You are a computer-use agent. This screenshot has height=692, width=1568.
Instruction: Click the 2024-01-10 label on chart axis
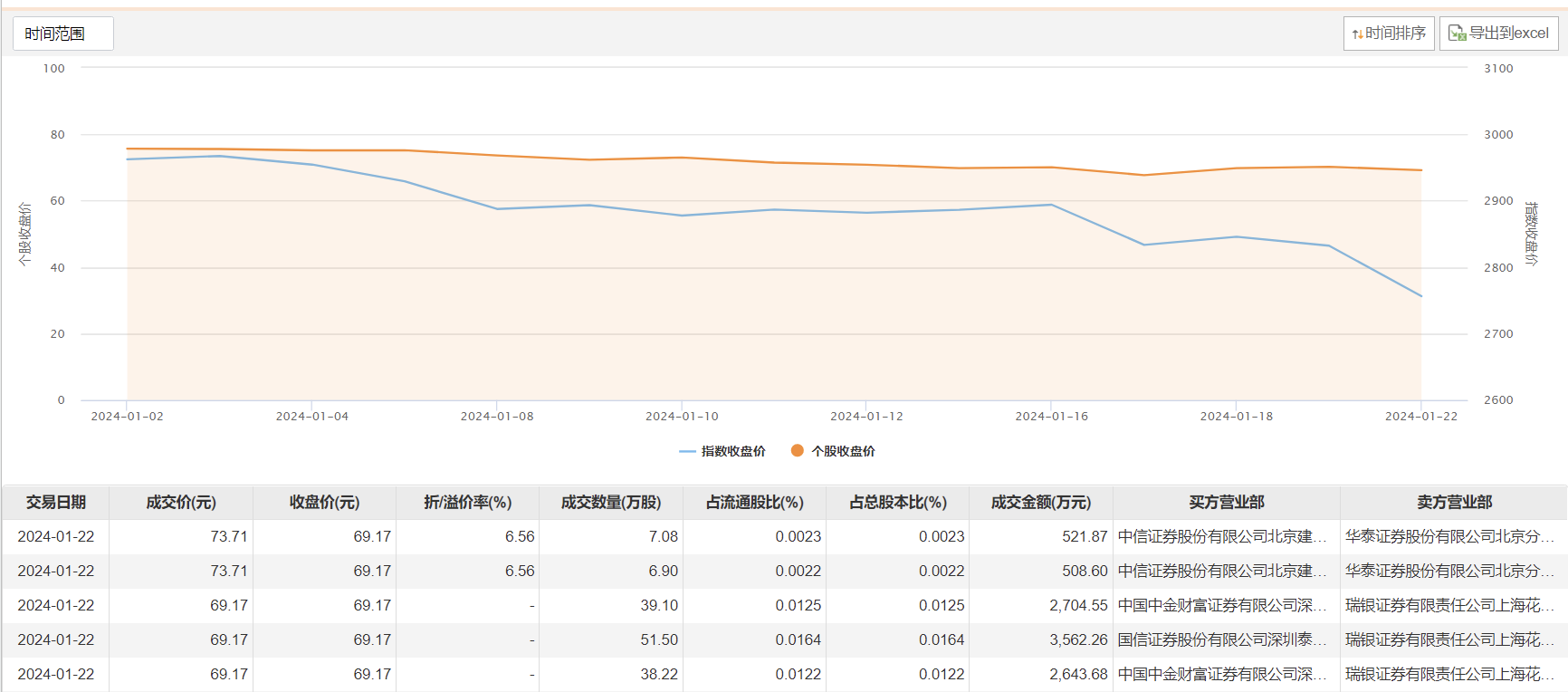(x=682, y=417)
